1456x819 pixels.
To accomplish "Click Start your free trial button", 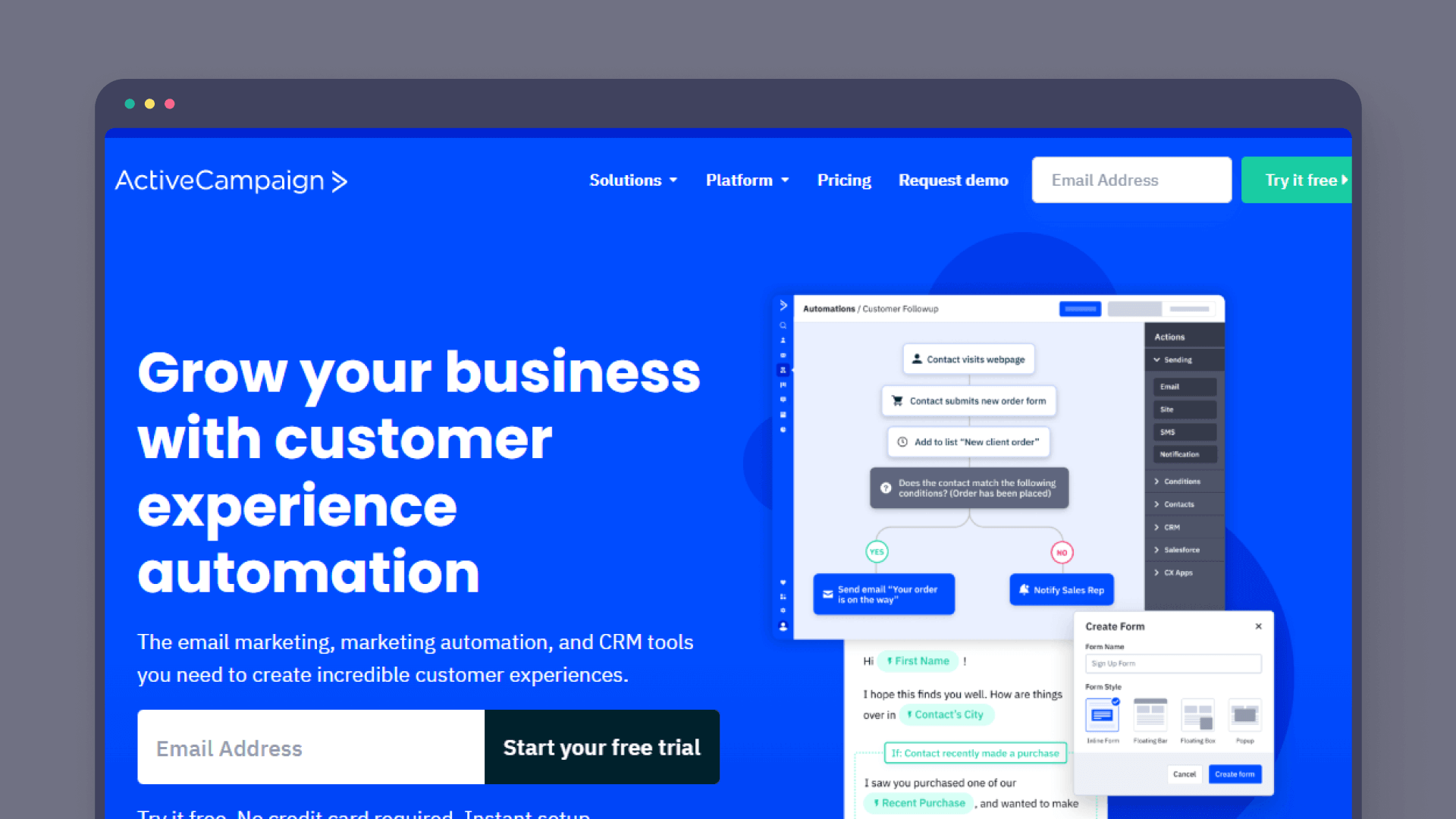I will pyautogui.click(x=601, y=747).
